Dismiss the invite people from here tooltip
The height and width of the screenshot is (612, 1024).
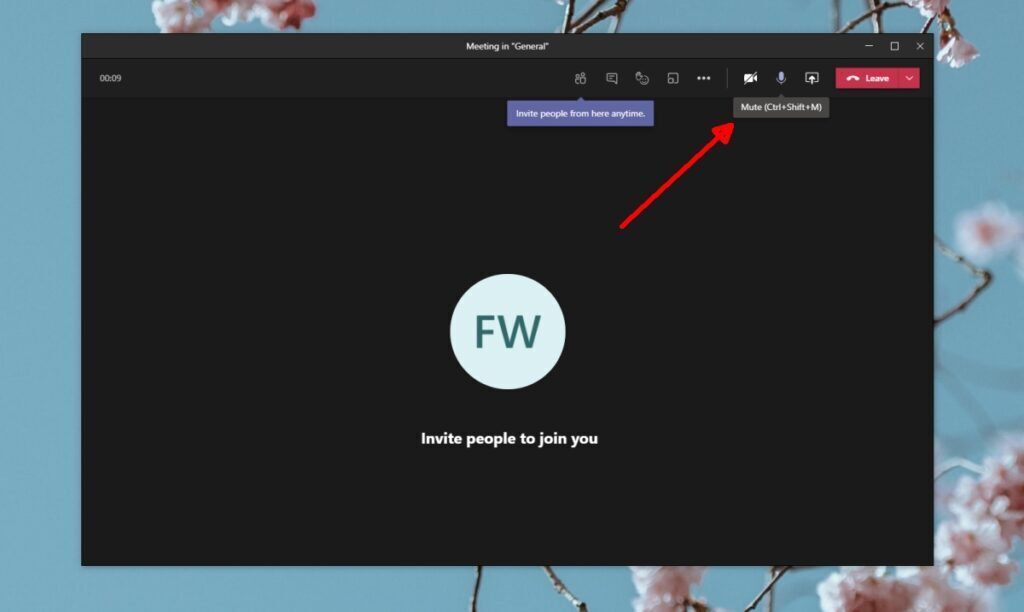pos(580,114)
